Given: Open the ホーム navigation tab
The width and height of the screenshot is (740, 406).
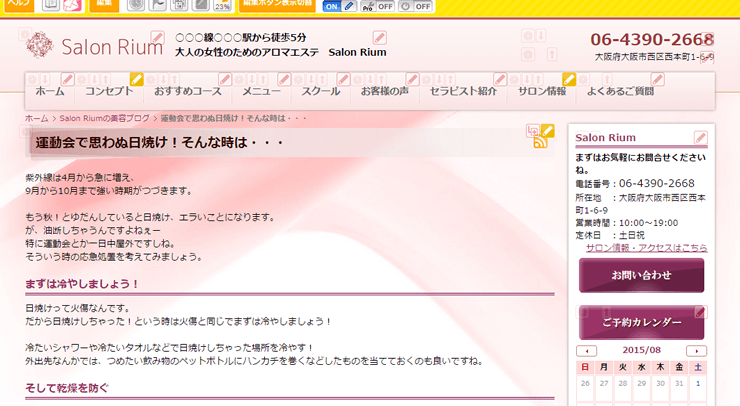Looking at the screenshot, I should (x=50, y=91).
